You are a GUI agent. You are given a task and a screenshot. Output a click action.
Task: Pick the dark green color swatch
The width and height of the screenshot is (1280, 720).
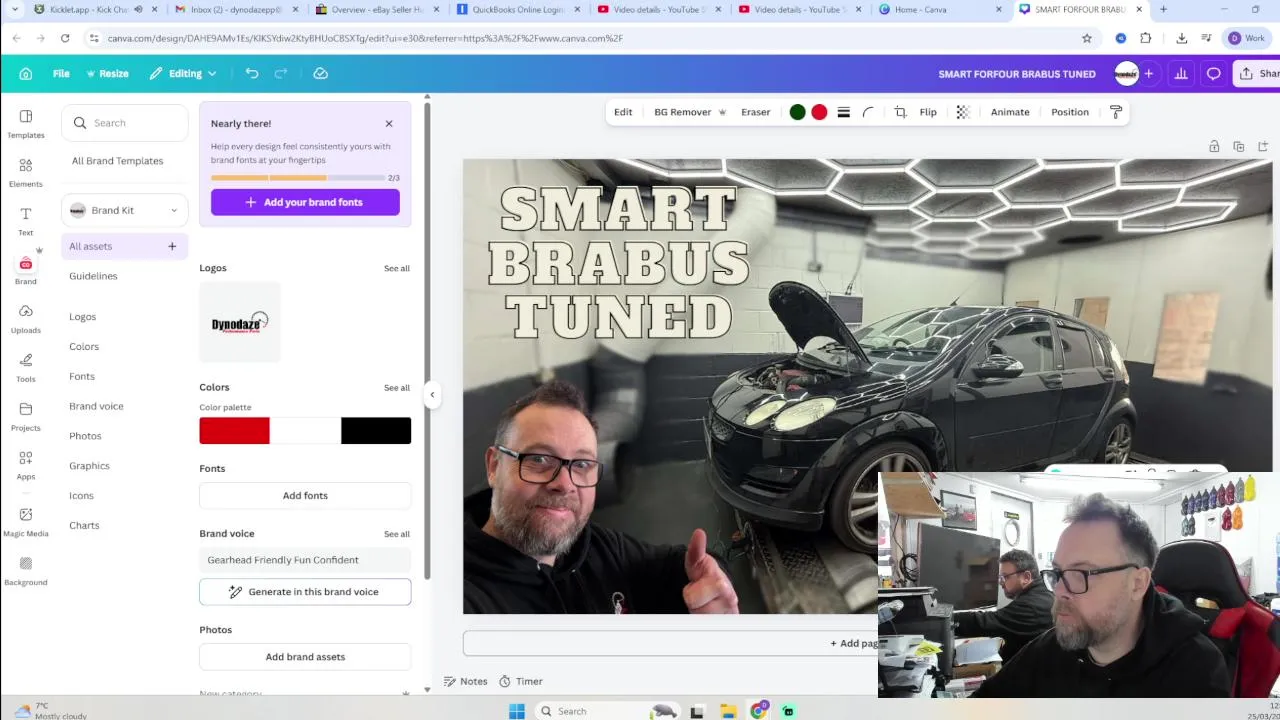(x=797, y=112)
